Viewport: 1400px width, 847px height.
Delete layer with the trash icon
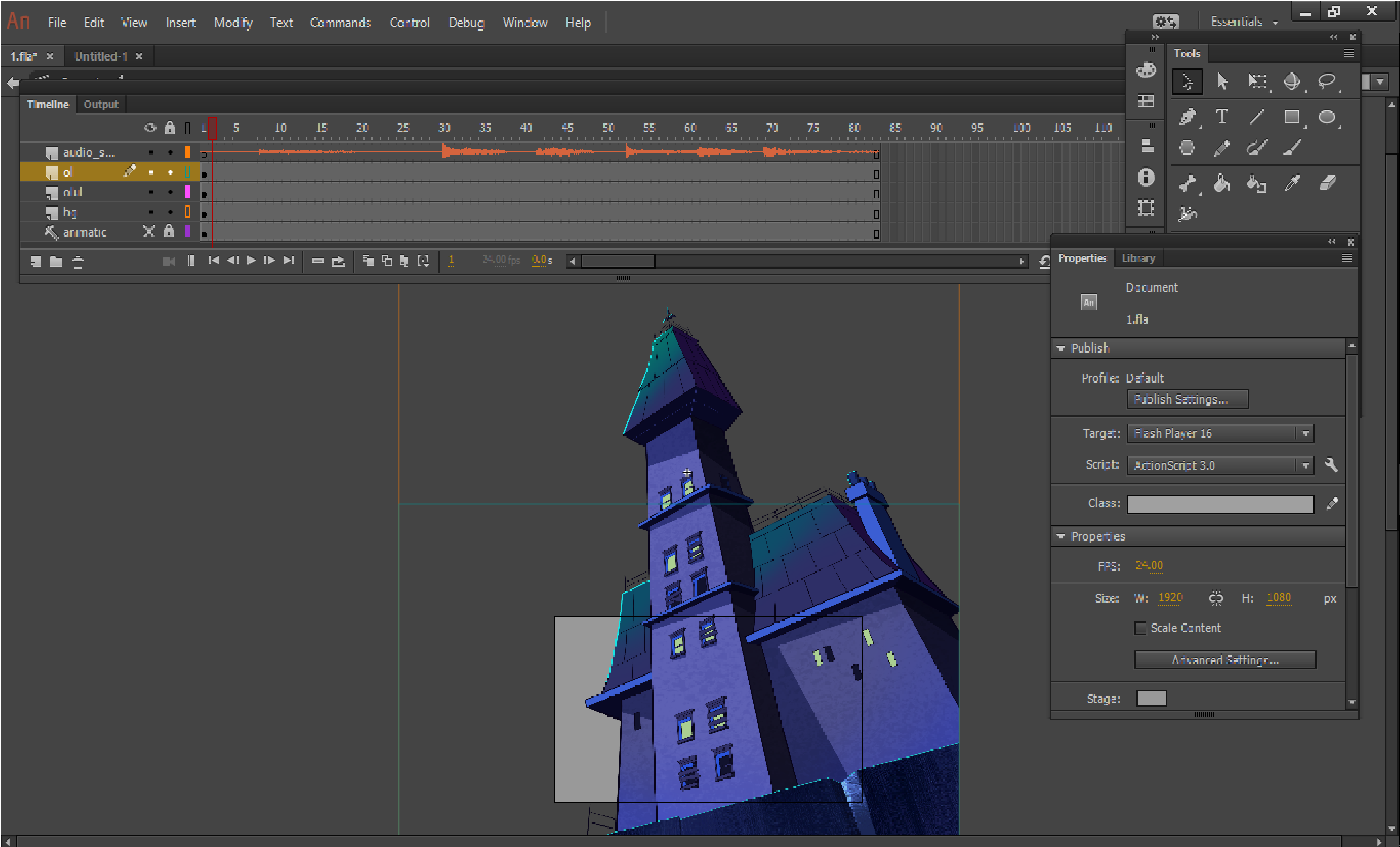(x=78, y=262)
